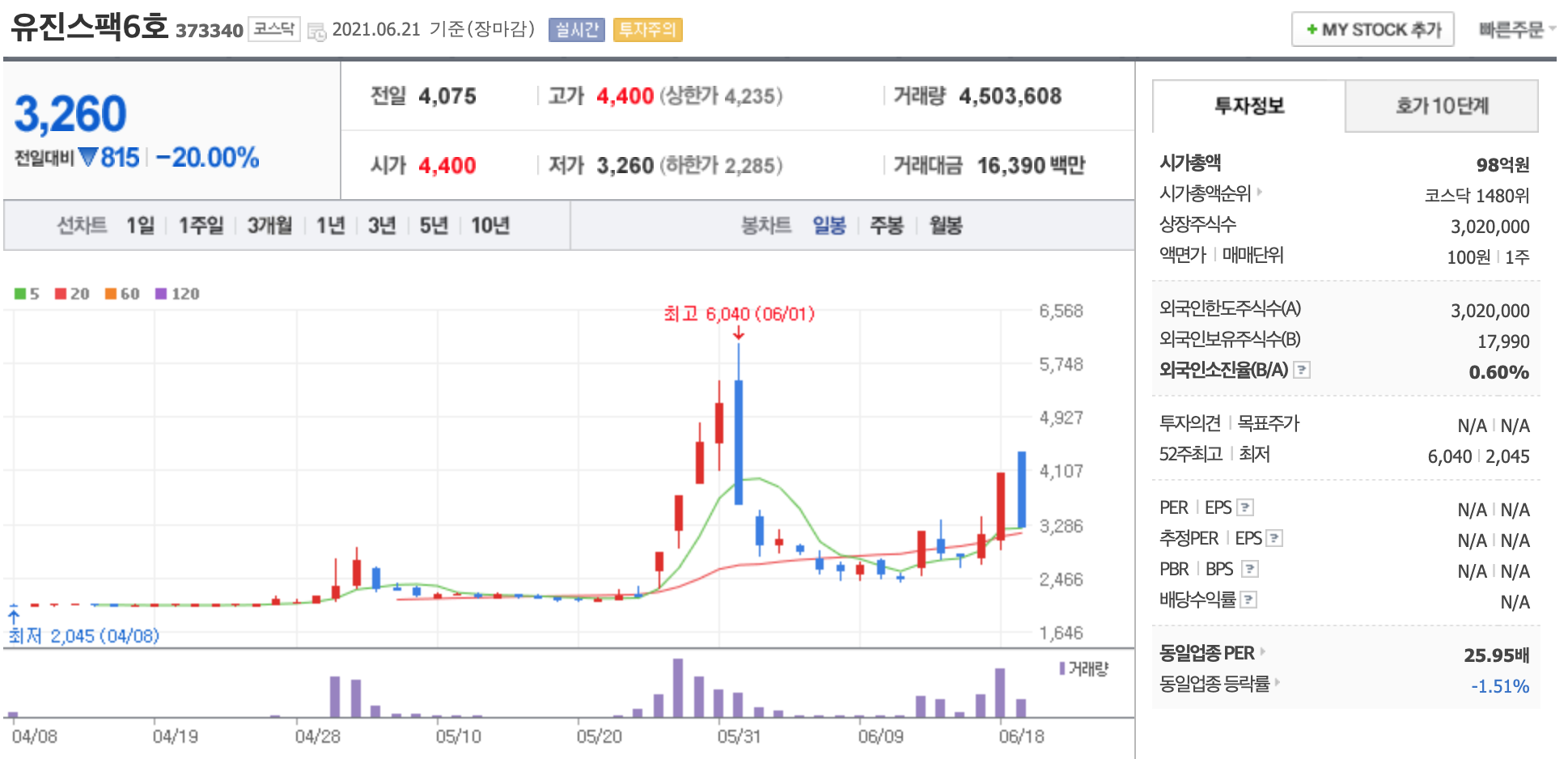Open help icon next to 배당수익률
The height and width of the screenshot is (759, 1568).
coord(1249,600)
